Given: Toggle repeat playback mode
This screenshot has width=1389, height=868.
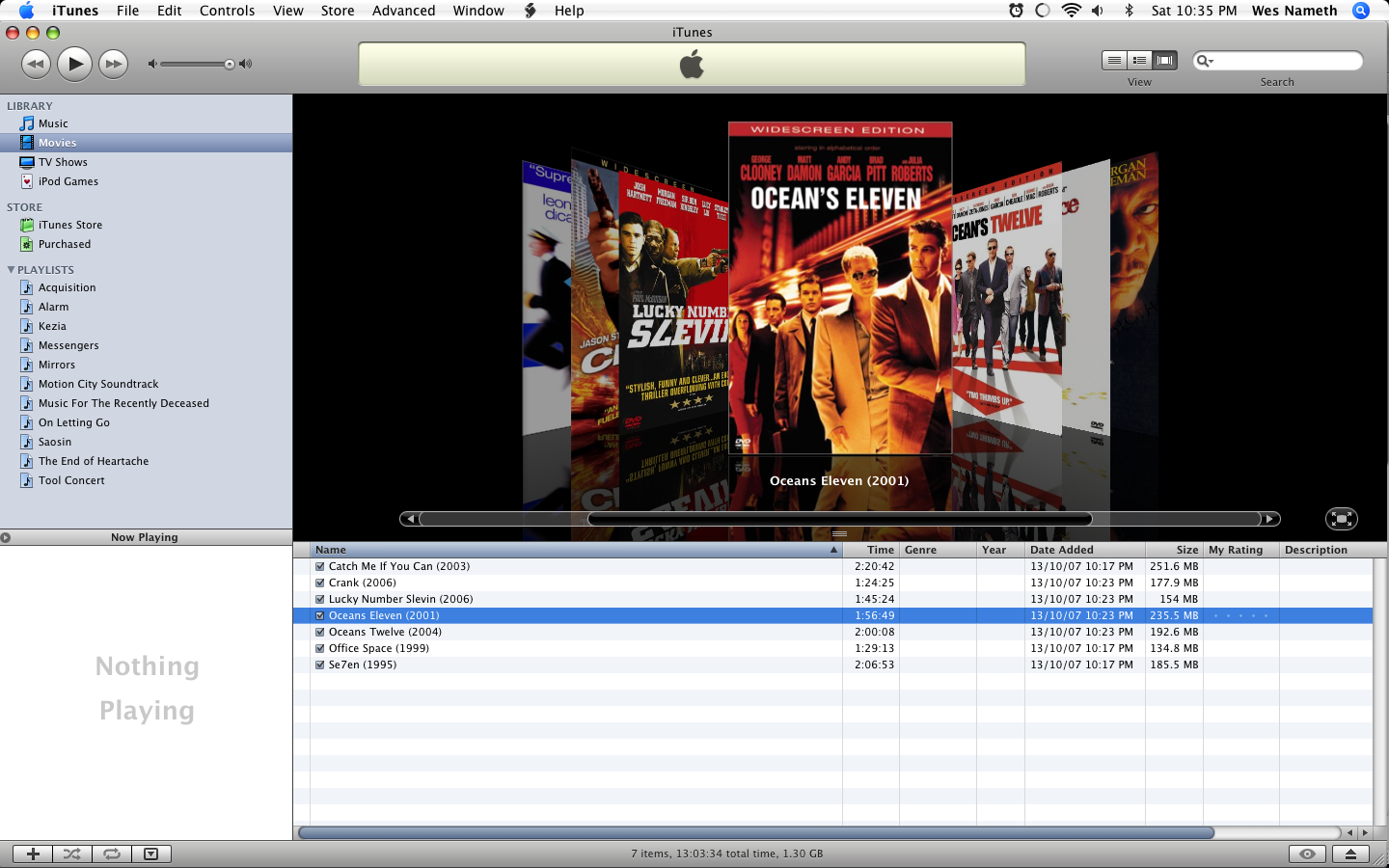Looking at the screenshot, I should pos(112,854).
